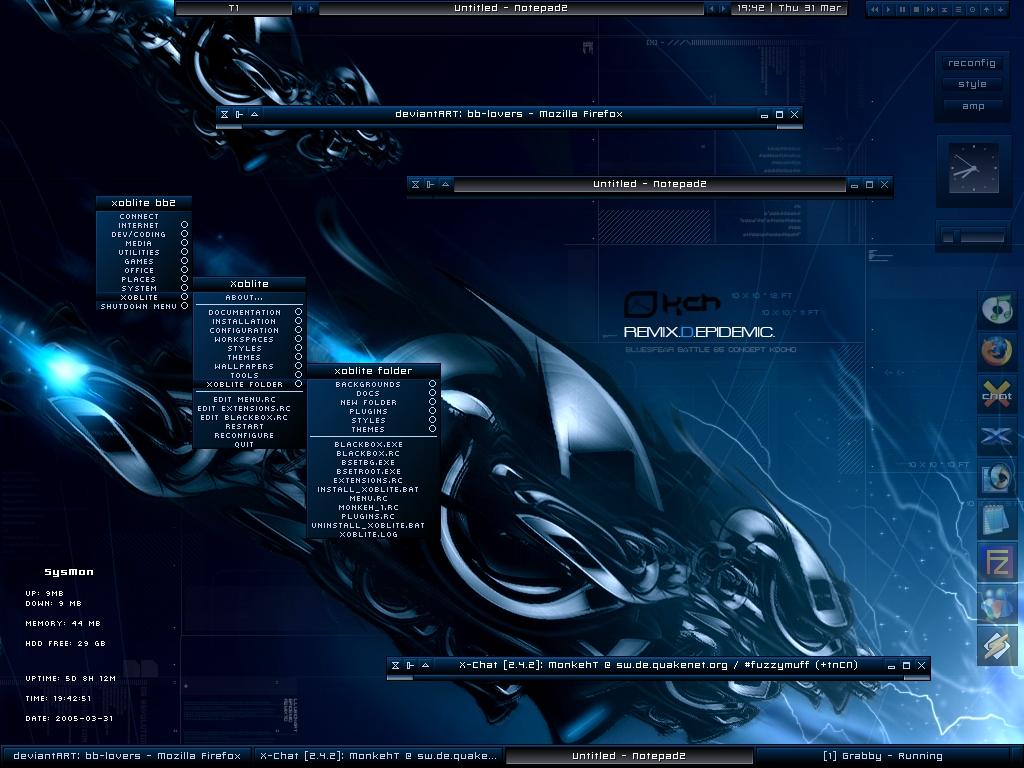Click the analog clock widget
Screen dimensions: 1024x768
pos(973,168)
